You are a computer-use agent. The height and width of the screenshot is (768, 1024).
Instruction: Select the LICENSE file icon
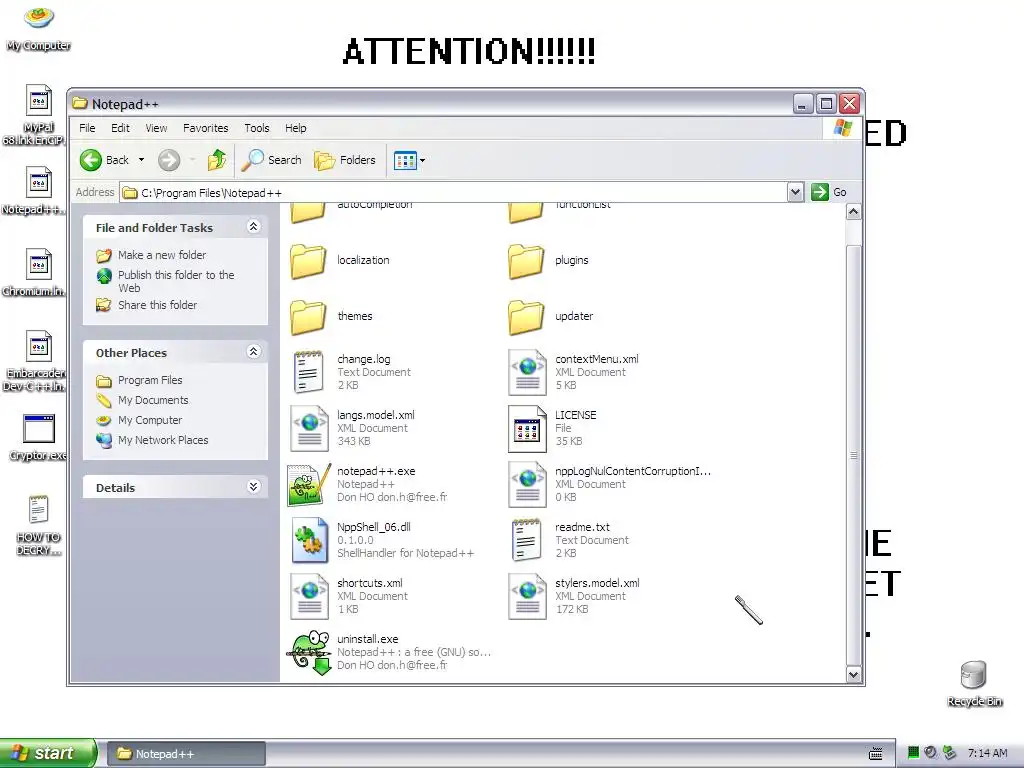point(527,428)
